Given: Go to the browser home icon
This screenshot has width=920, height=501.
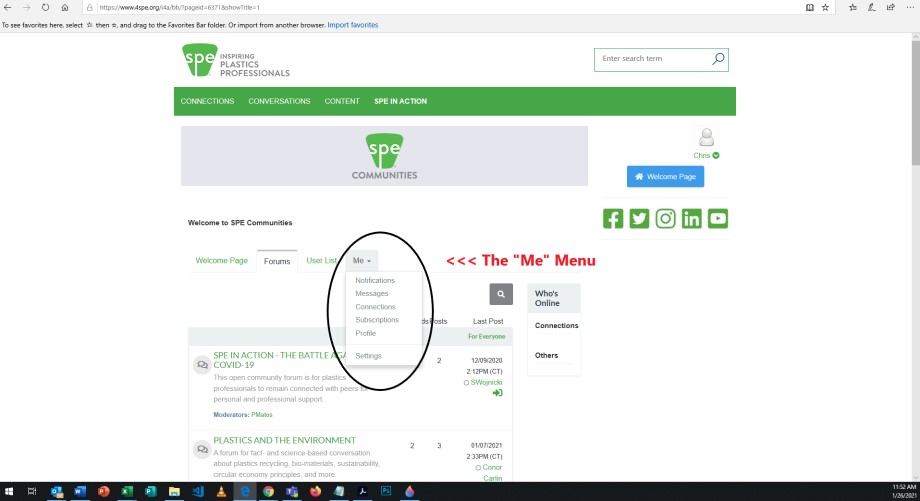Looking at the screenshot, I should 65,8.
